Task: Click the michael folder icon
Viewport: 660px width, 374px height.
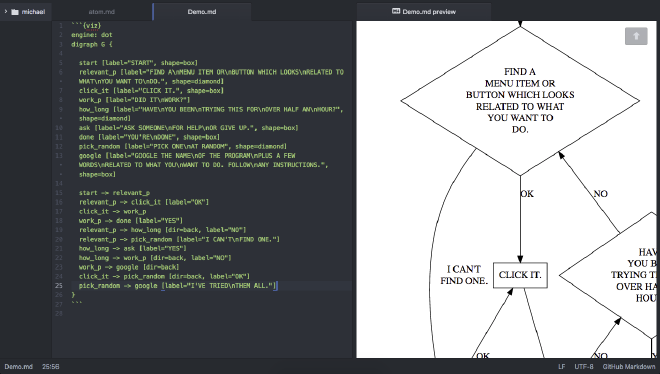Action: pos(15,12)
